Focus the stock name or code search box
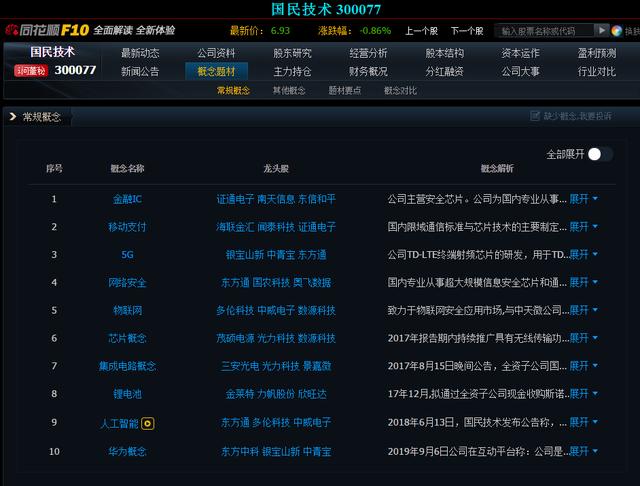This screenshot has width=640, height=486. pyautogui.click(x=544, y=31)
